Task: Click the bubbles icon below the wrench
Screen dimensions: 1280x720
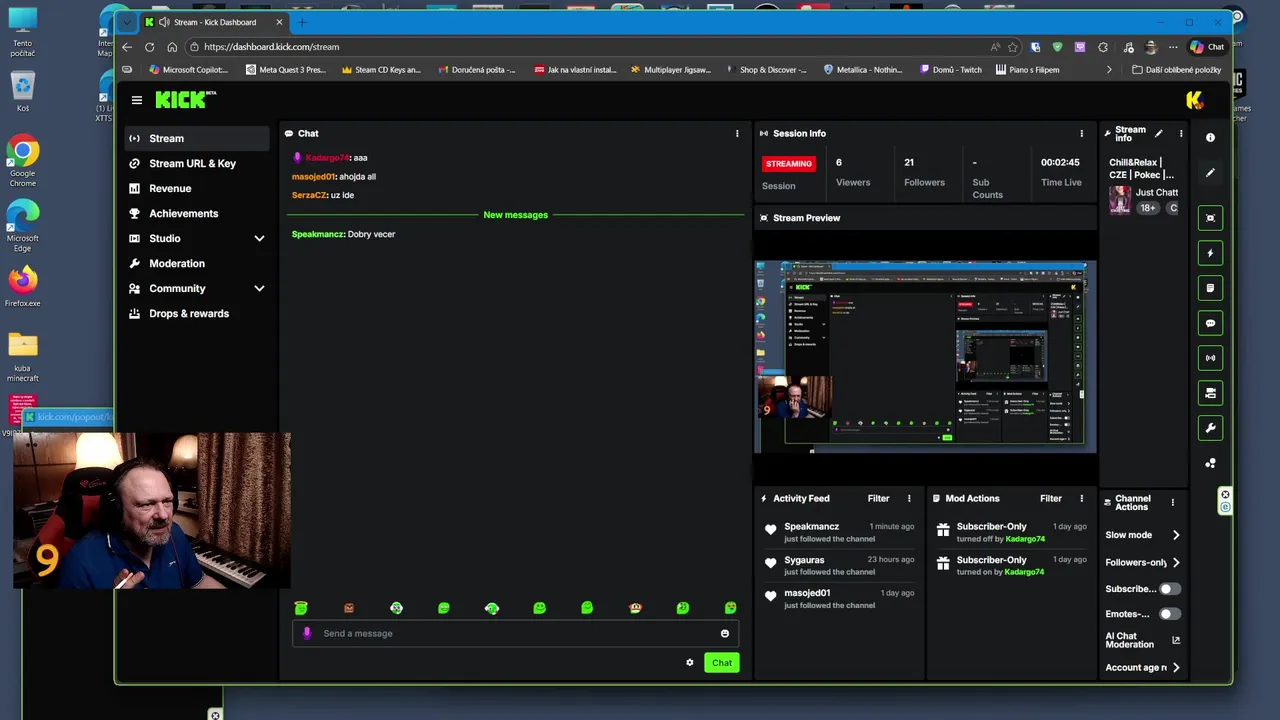Action: click(1210, 463)
